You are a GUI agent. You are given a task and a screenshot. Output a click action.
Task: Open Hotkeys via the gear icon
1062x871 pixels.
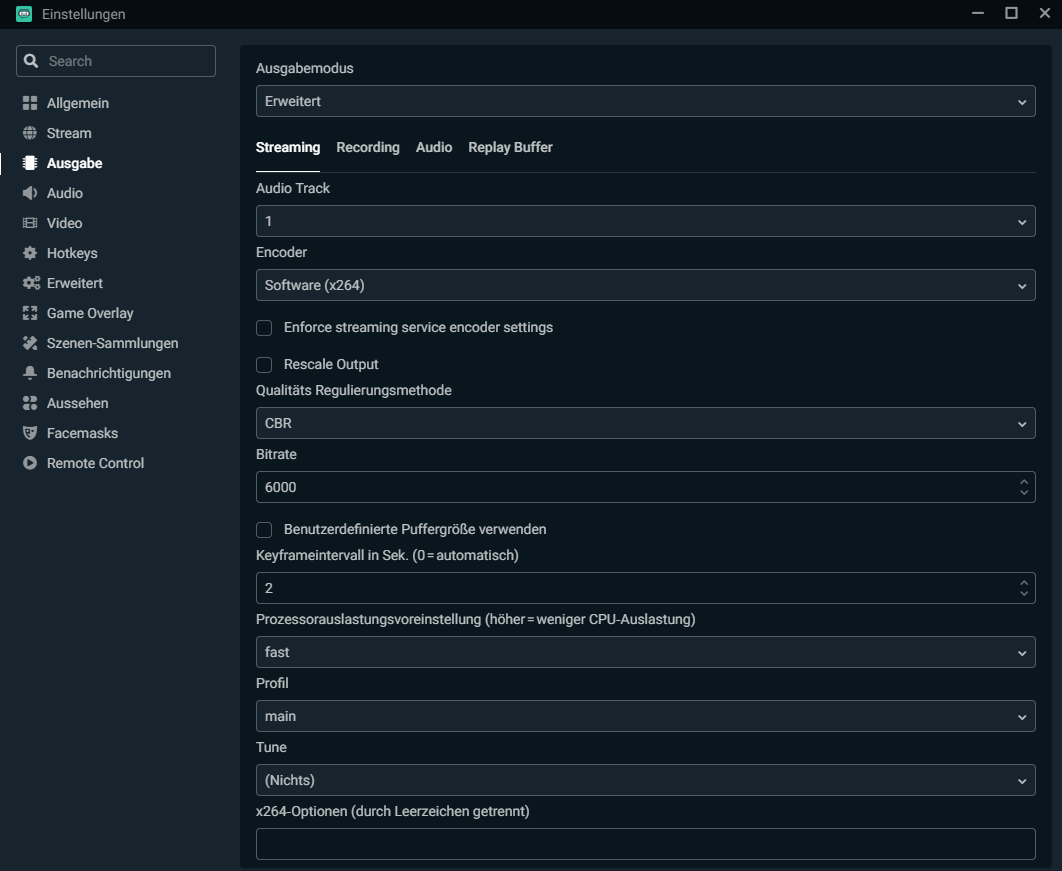coord(30,253)
